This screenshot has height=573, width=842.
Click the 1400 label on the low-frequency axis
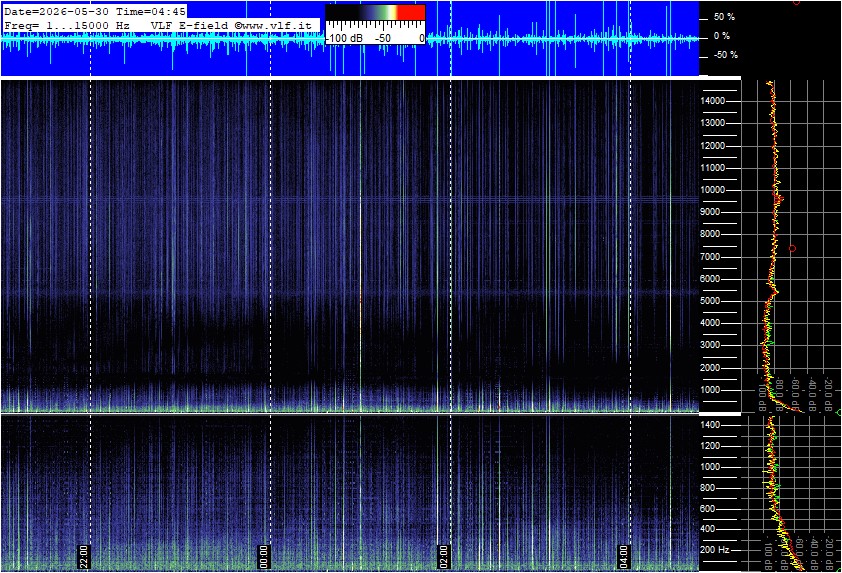[x=710, y=425]
